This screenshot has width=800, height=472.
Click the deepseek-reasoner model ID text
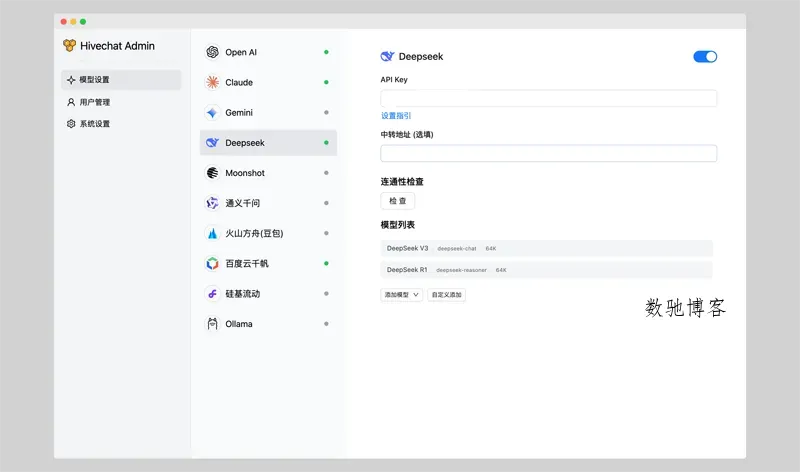pyautogui.click(x=461, y=270)
